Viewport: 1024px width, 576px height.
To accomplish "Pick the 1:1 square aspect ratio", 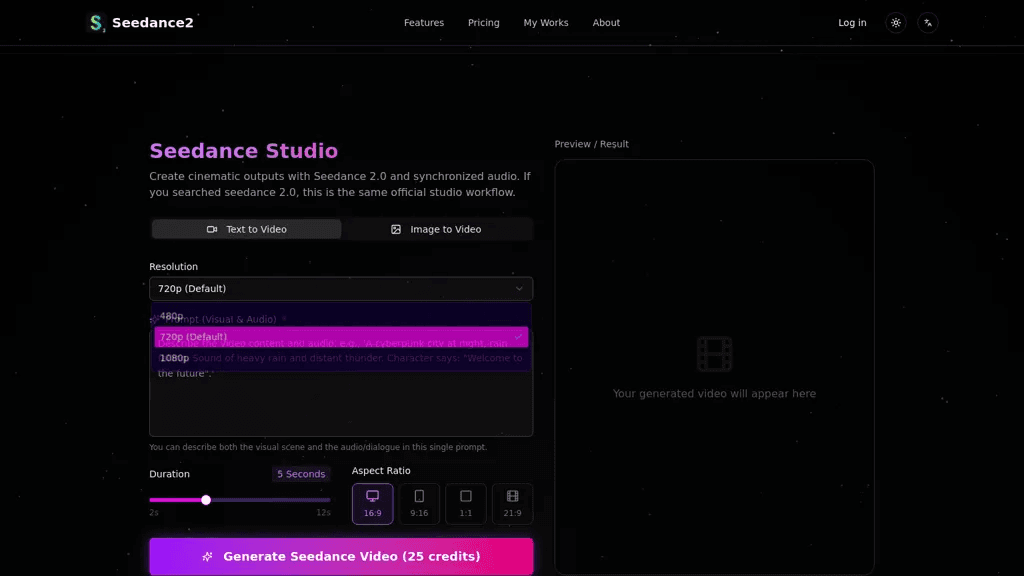I will (466, 504).
